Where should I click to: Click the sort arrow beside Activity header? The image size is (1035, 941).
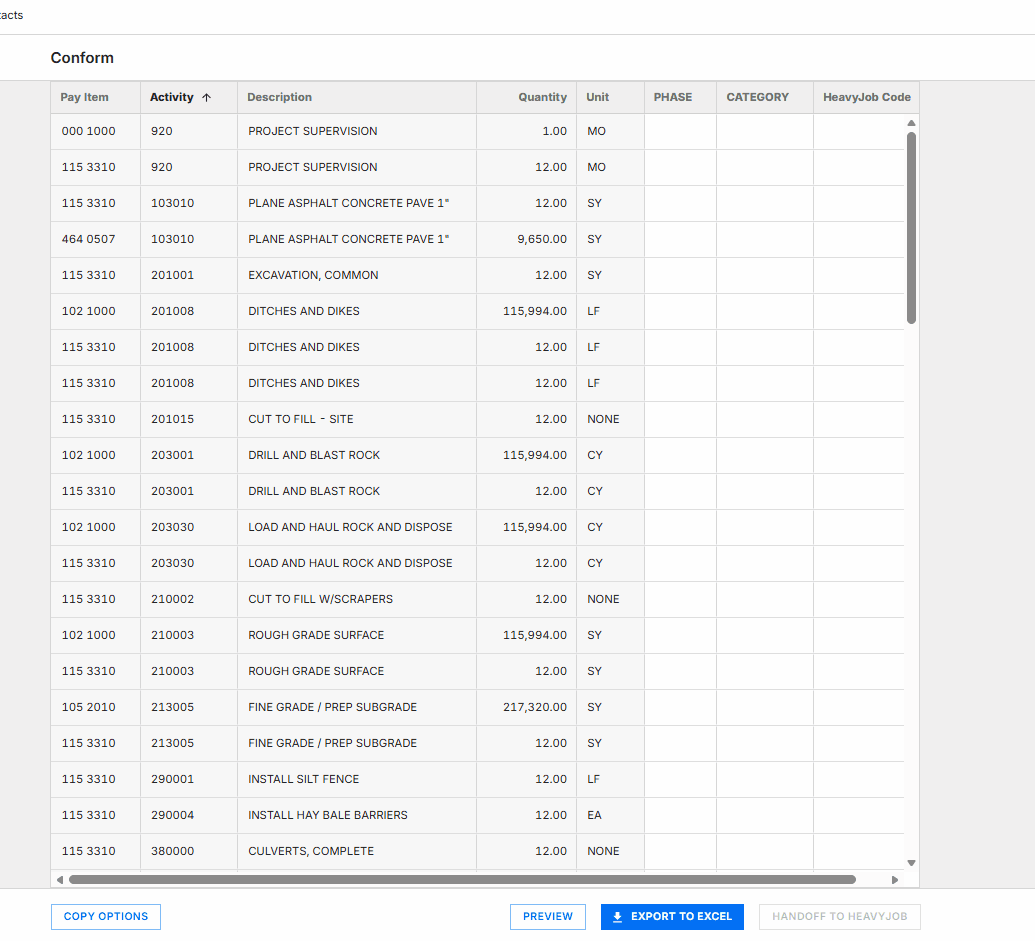(x=206, y=97)
